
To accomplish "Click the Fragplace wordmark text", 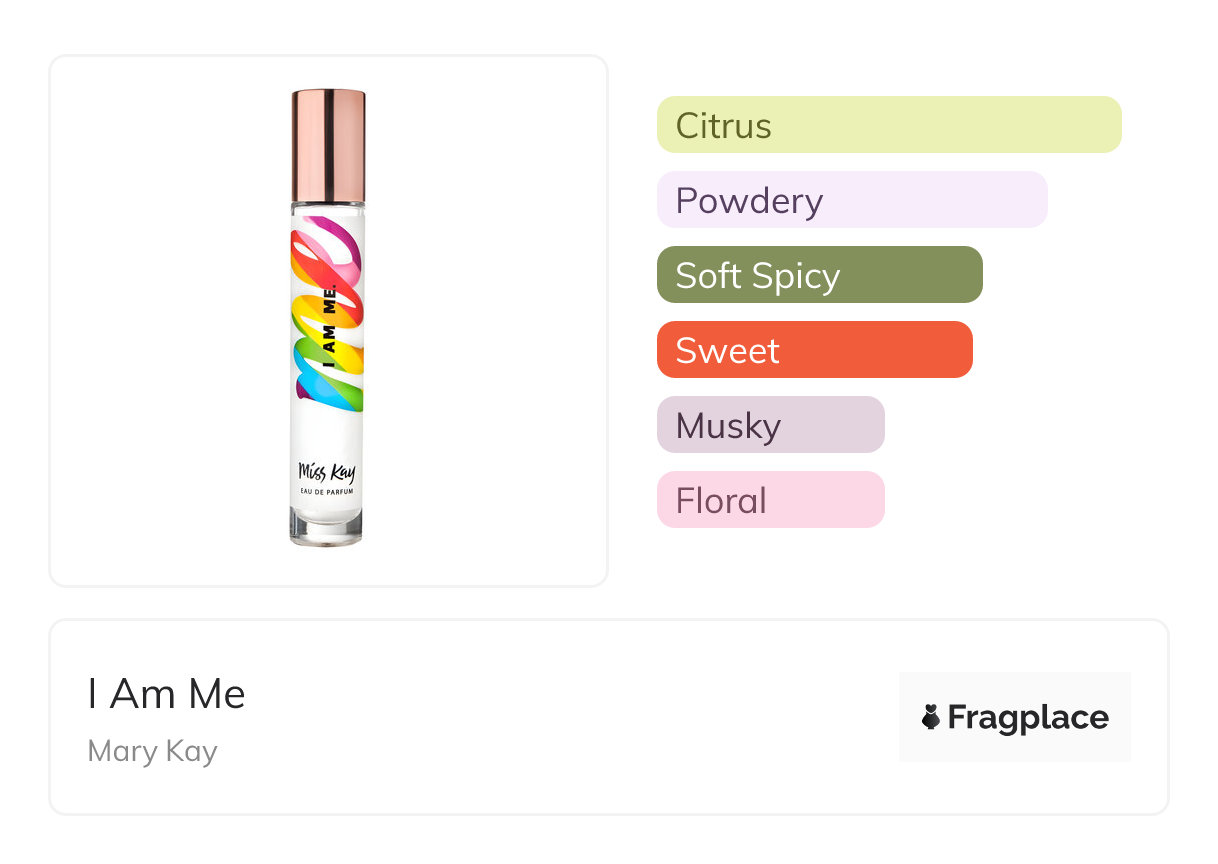I will (1027, 718).
